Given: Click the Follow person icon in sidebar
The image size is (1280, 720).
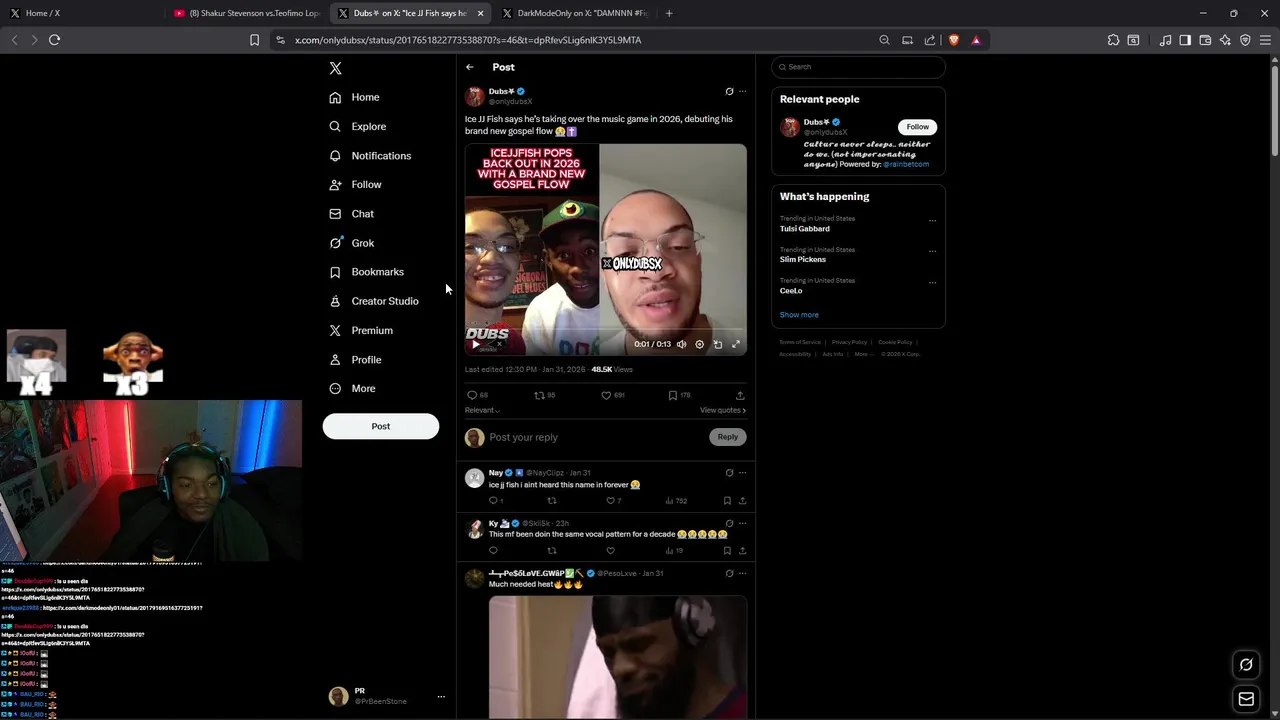Looking at the screenshot, I should tap(335, 185).
